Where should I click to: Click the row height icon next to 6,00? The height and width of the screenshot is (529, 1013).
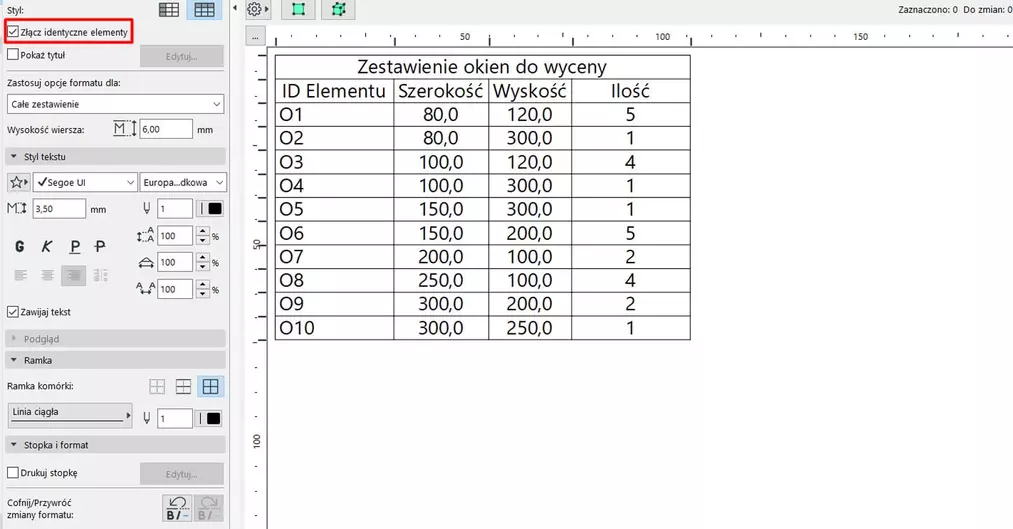[x=124, y=129]
